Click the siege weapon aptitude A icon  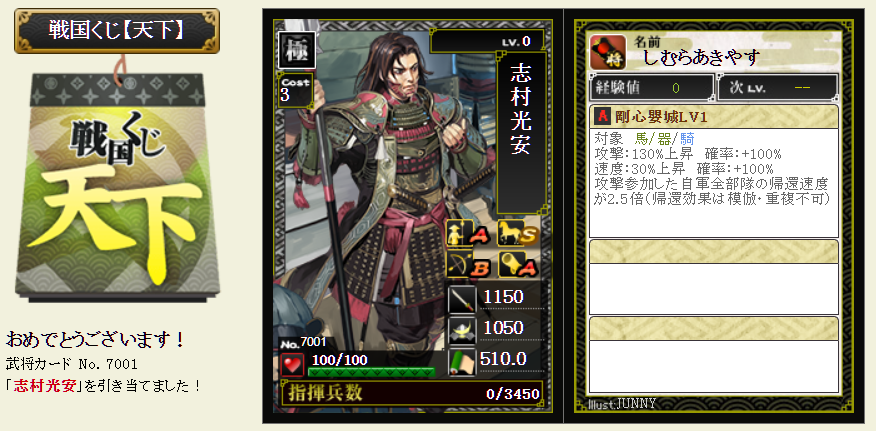click(x=517, y=264)
